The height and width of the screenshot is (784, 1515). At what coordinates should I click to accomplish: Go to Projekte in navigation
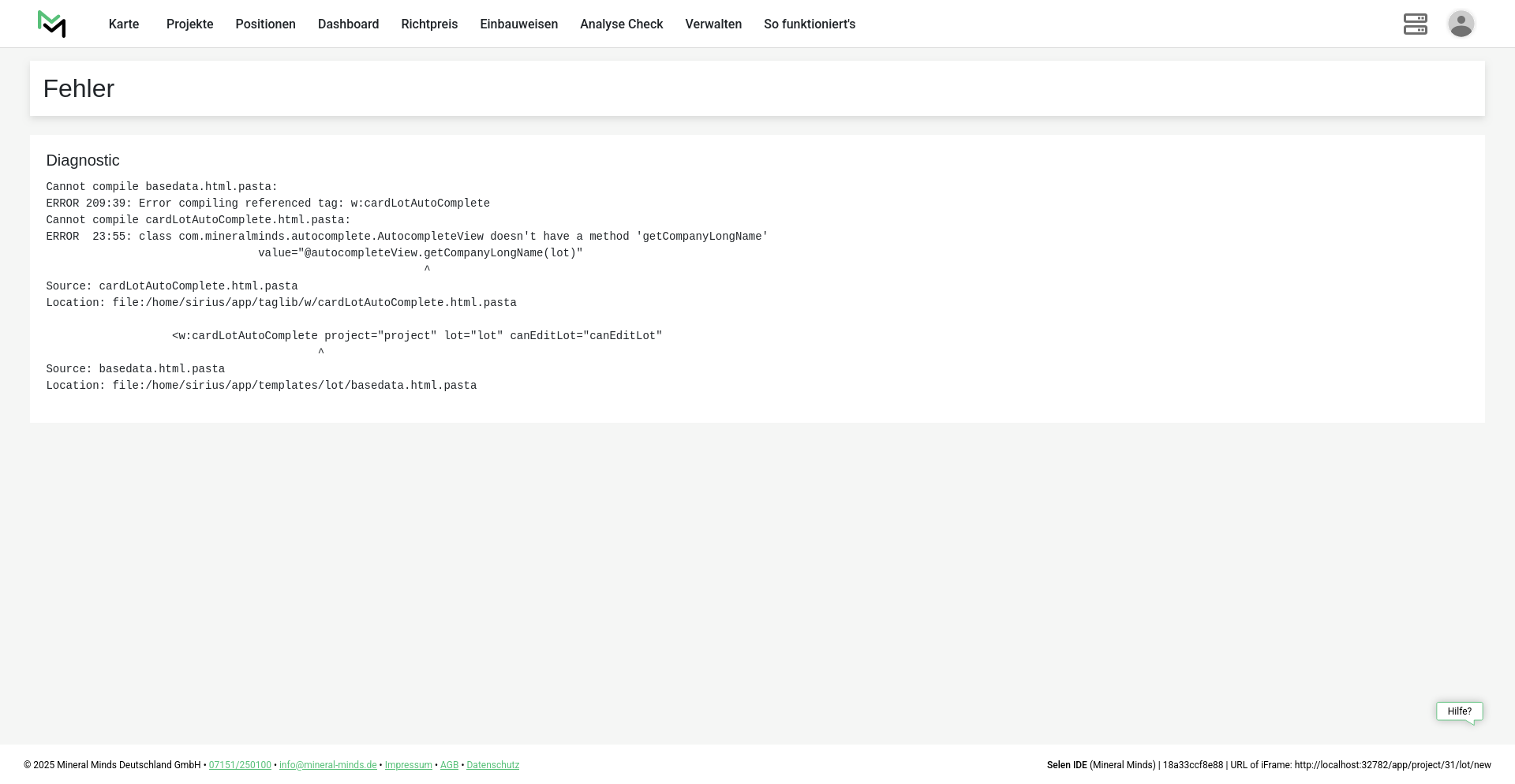point(189,24)
